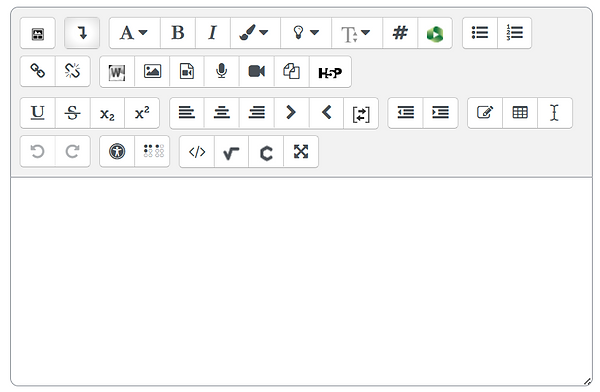Click the text cursor I-beam icon

555,113
